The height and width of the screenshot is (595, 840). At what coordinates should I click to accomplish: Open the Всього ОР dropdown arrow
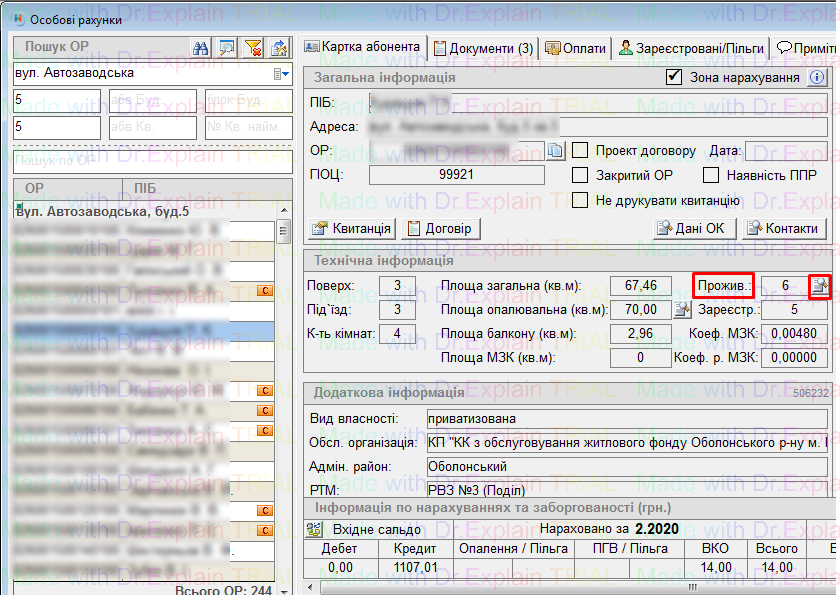tap(283, 590)
